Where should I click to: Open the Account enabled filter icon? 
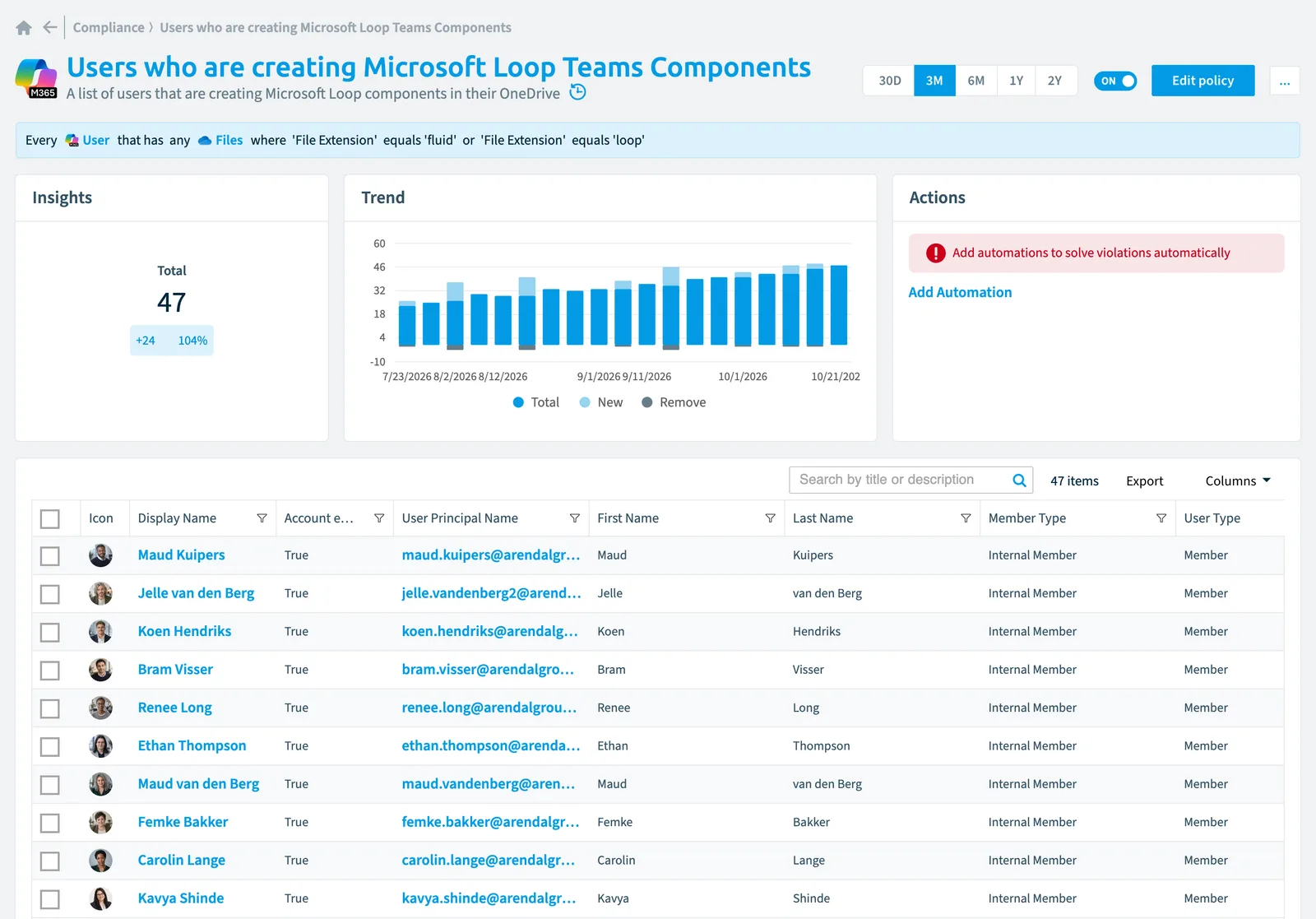[x=379, y=518]
